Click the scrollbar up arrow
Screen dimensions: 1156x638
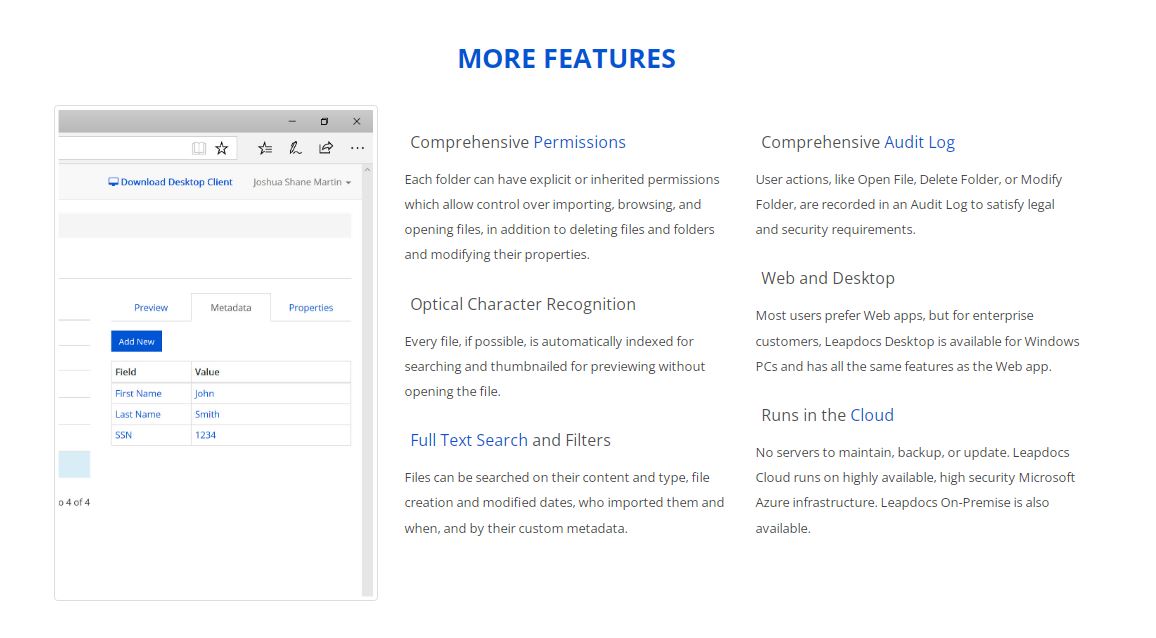367,170
